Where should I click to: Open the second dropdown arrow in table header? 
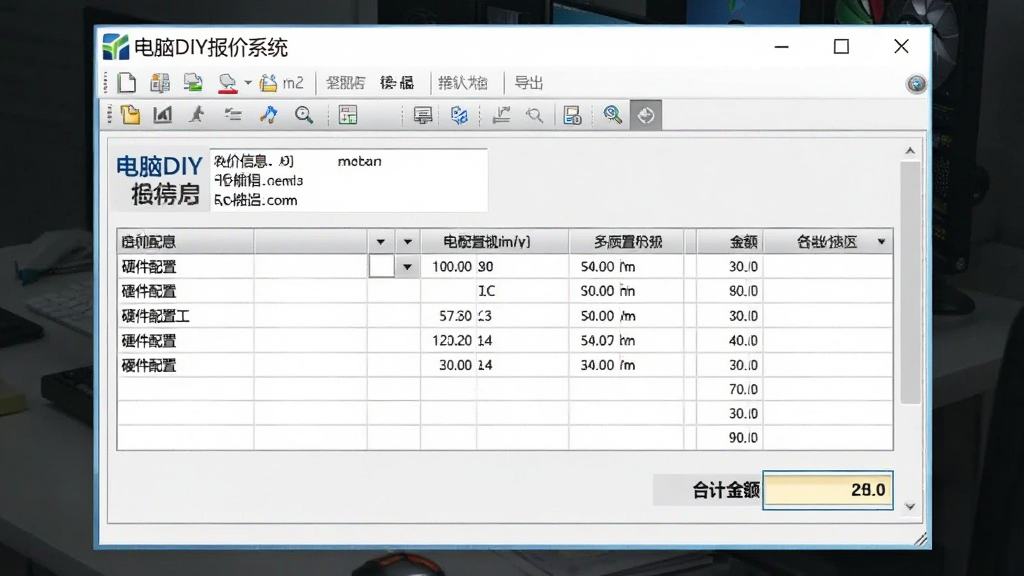(x=408, y=242)
